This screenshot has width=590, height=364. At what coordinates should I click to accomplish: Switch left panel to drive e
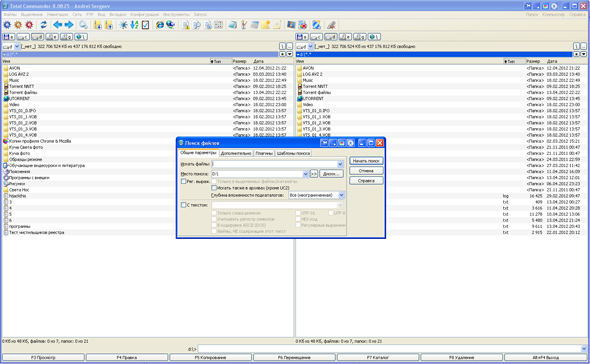coord(52,37)
